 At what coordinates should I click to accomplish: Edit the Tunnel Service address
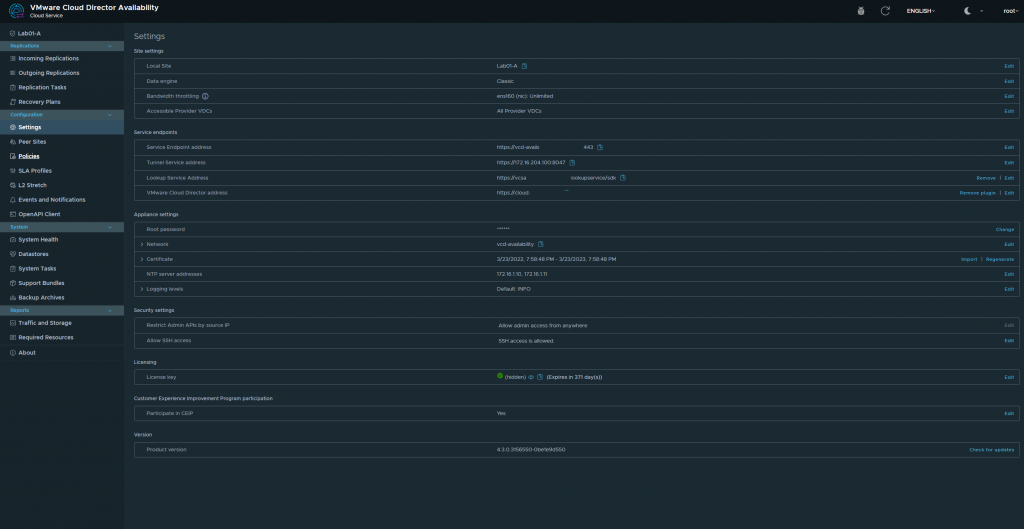coord(1009,163)
